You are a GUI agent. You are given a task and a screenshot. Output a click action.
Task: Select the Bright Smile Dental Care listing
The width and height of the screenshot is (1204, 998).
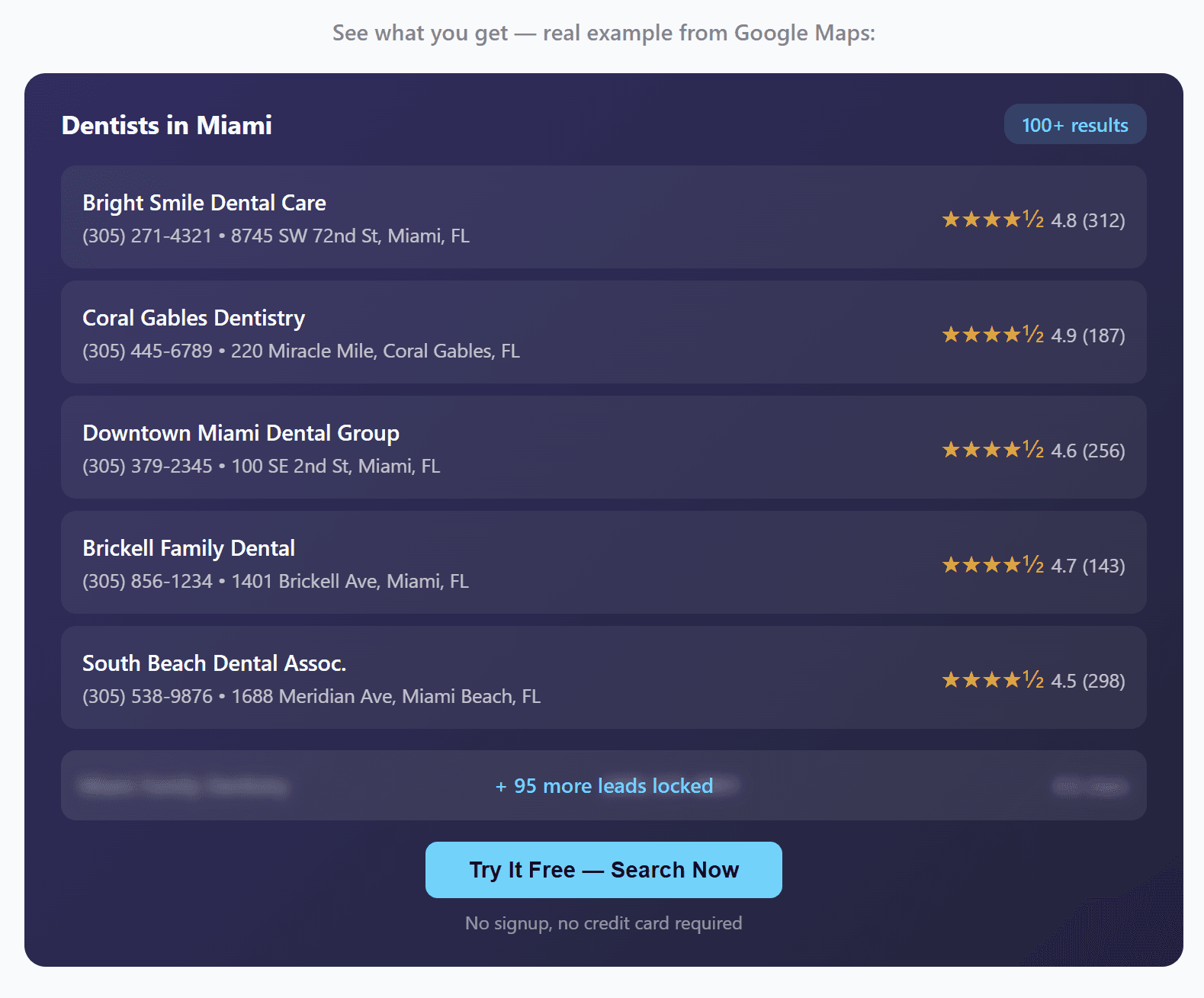point(204,203)
